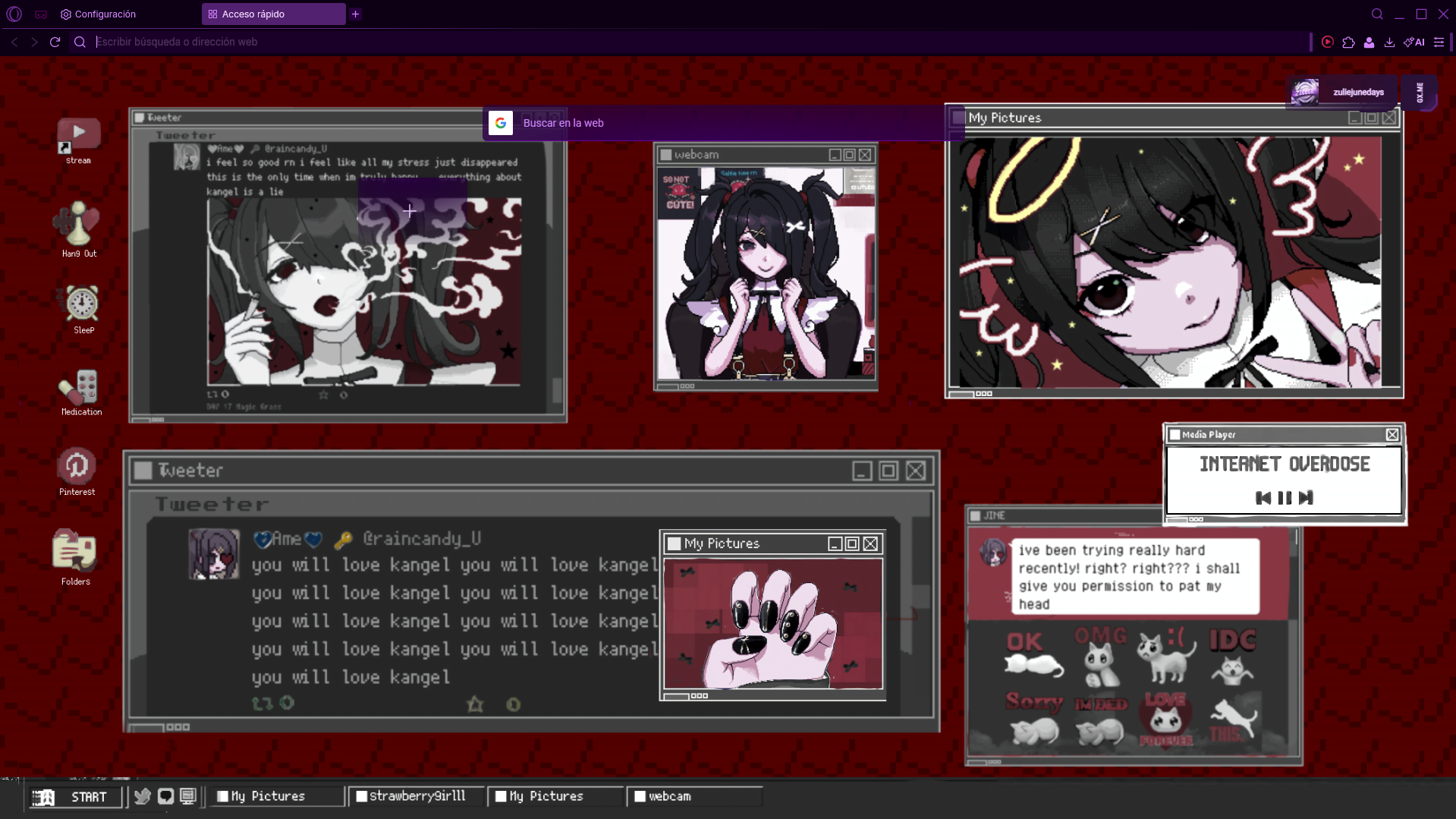Open the Pinterest desktop icon
The width and height of the screenshot is (1456, 819).
77,471
